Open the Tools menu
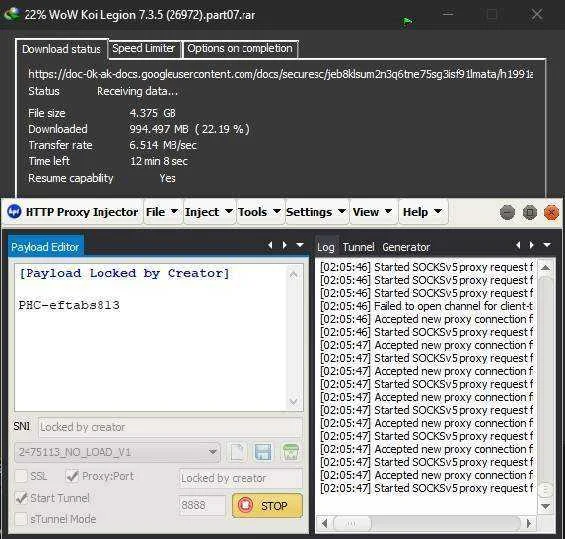The image size is (565, 539). click(x=259, y=212)
